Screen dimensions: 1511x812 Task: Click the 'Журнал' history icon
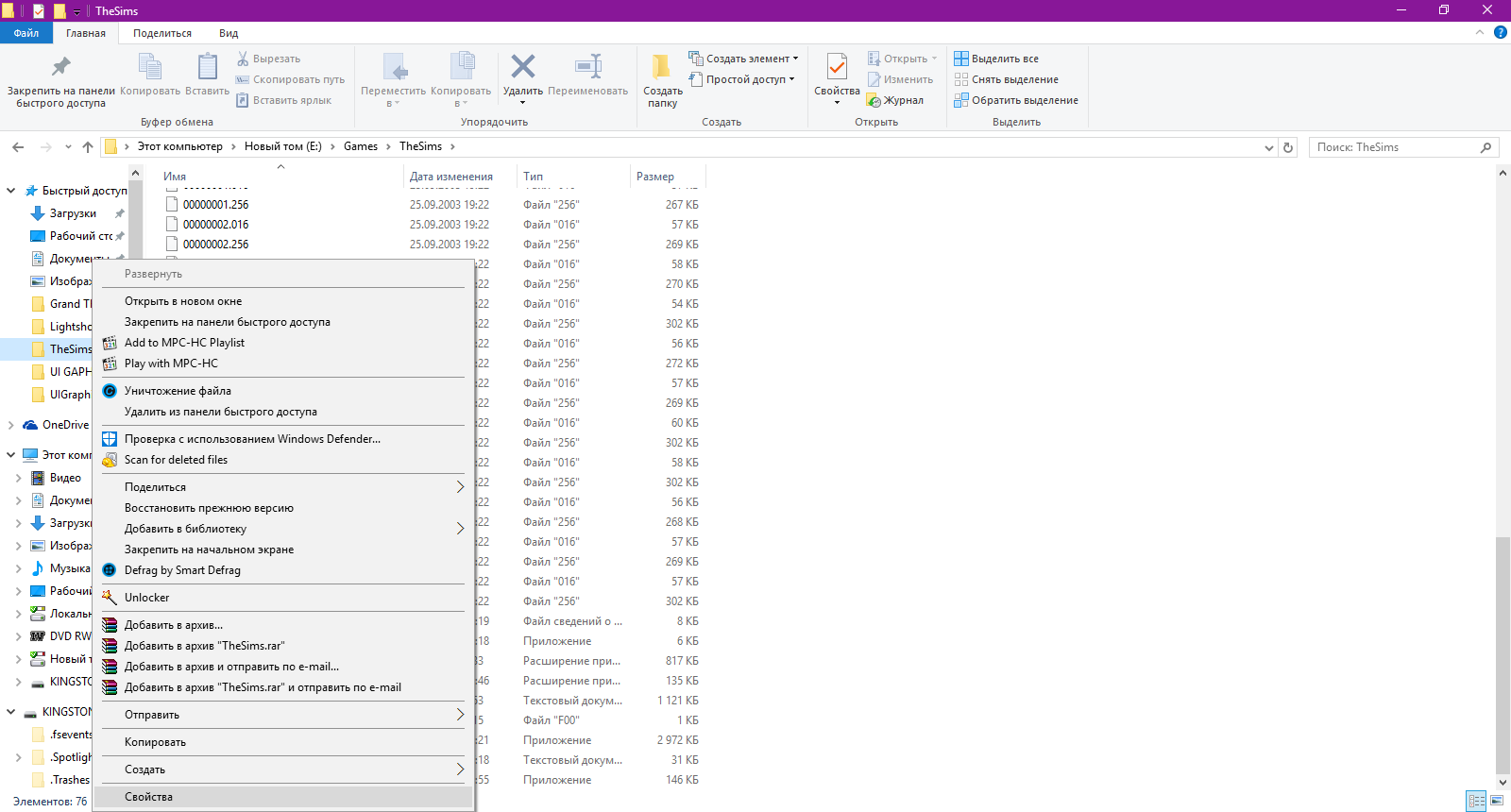pyautogui.click(x=874, y=100)
